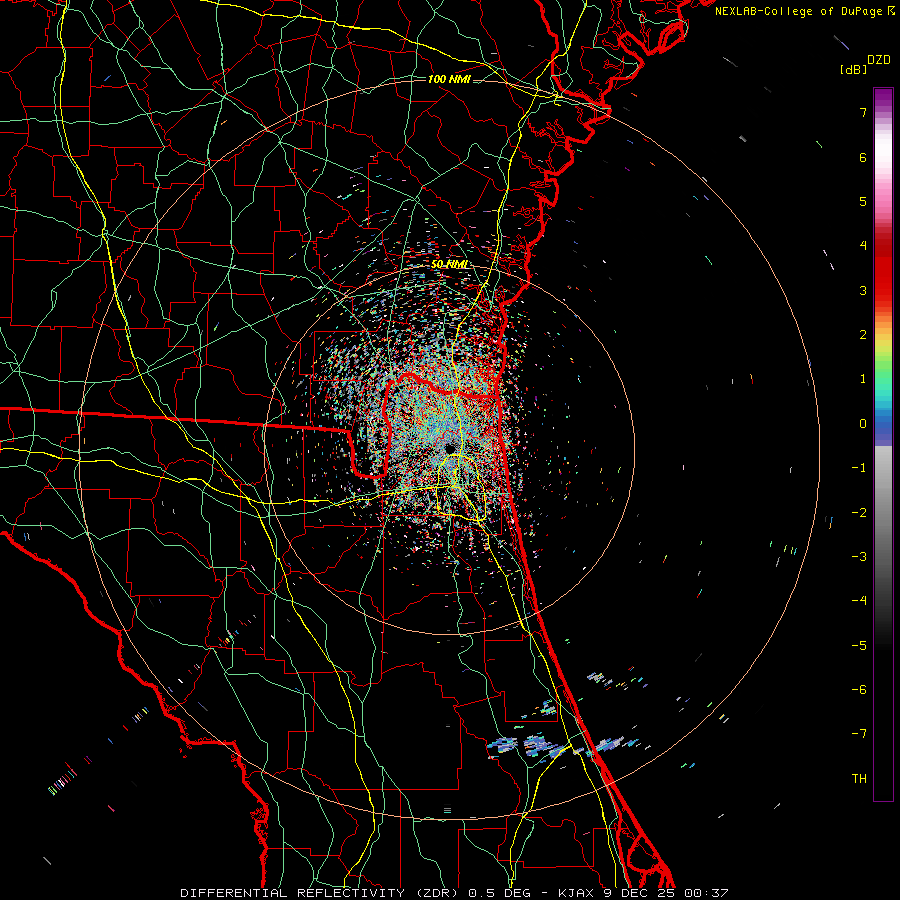Click the 1 tick label on color scale
Viewport: 900px width, 900px height.
click(x=863, y=379)
